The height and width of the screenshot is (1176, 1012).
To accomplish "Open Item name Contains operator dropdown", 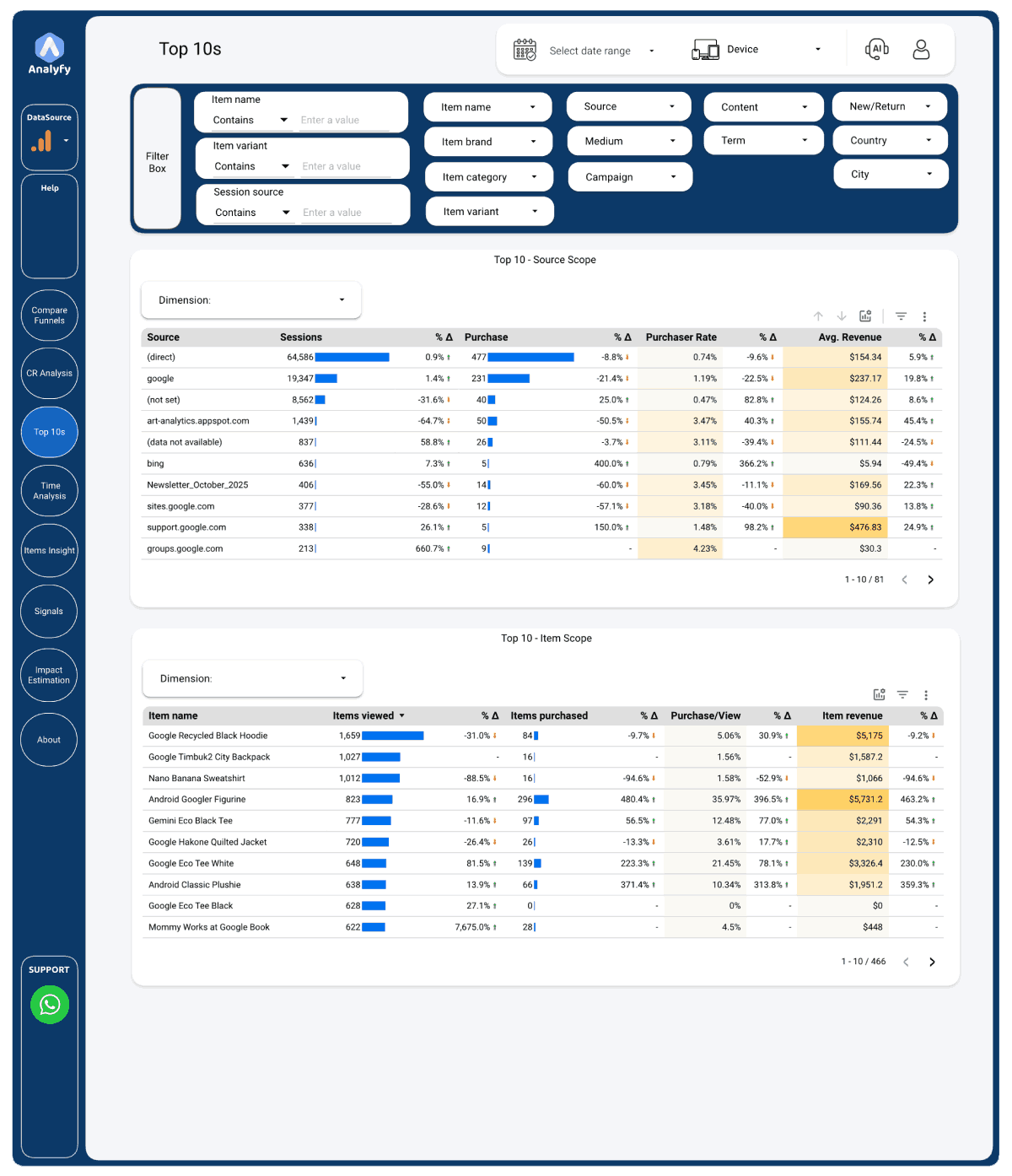I will pos(250,120).
